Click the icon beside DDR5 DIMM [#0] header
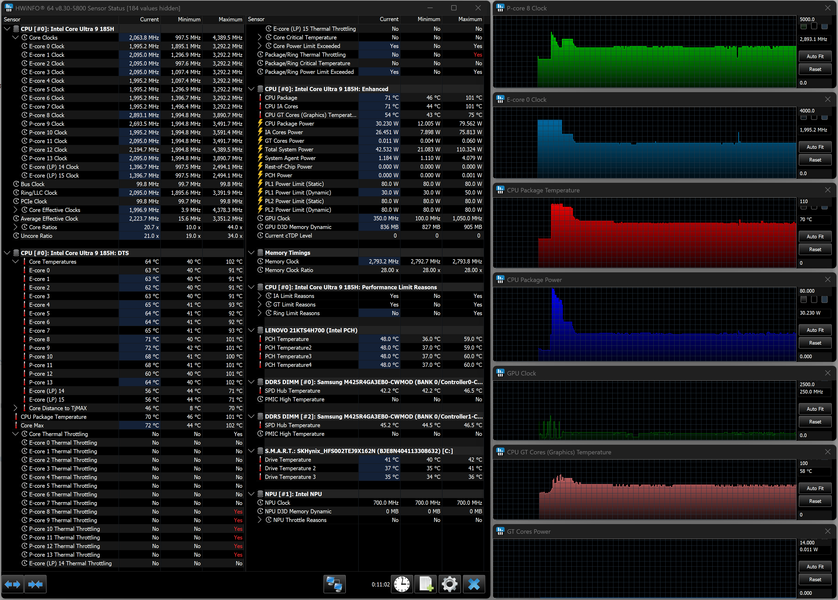This screenshot has width=838, height=600. [x=260, y=382]
